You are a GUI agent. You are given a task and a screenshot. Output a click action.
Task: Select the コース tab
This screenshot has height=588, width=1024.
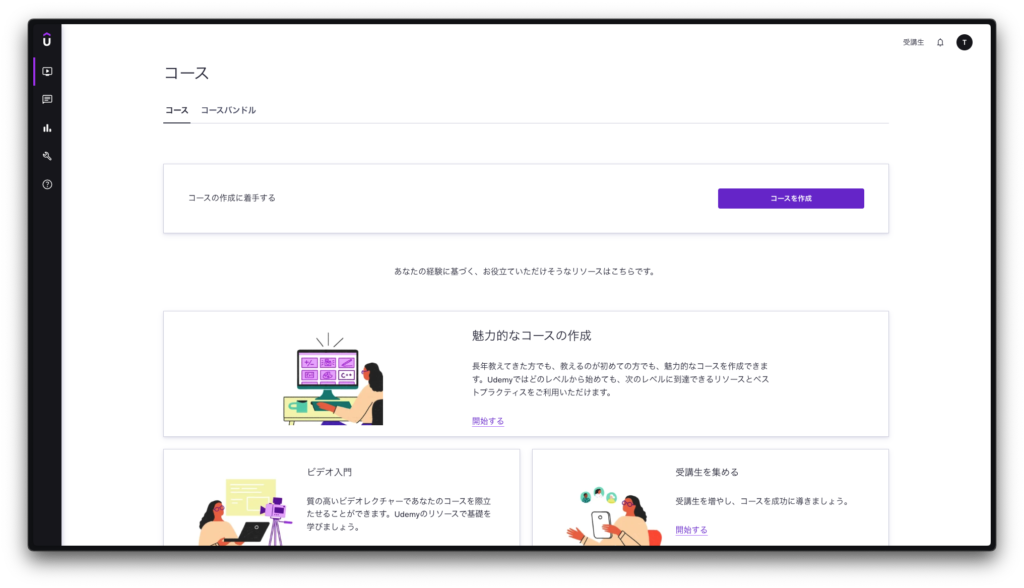[176, 110]
